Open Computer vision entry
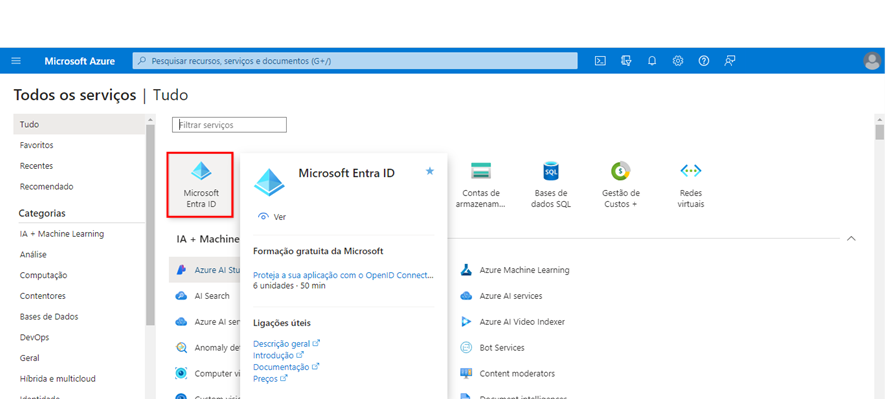This screenshot has width=886, height=419. tap(207, 373)
